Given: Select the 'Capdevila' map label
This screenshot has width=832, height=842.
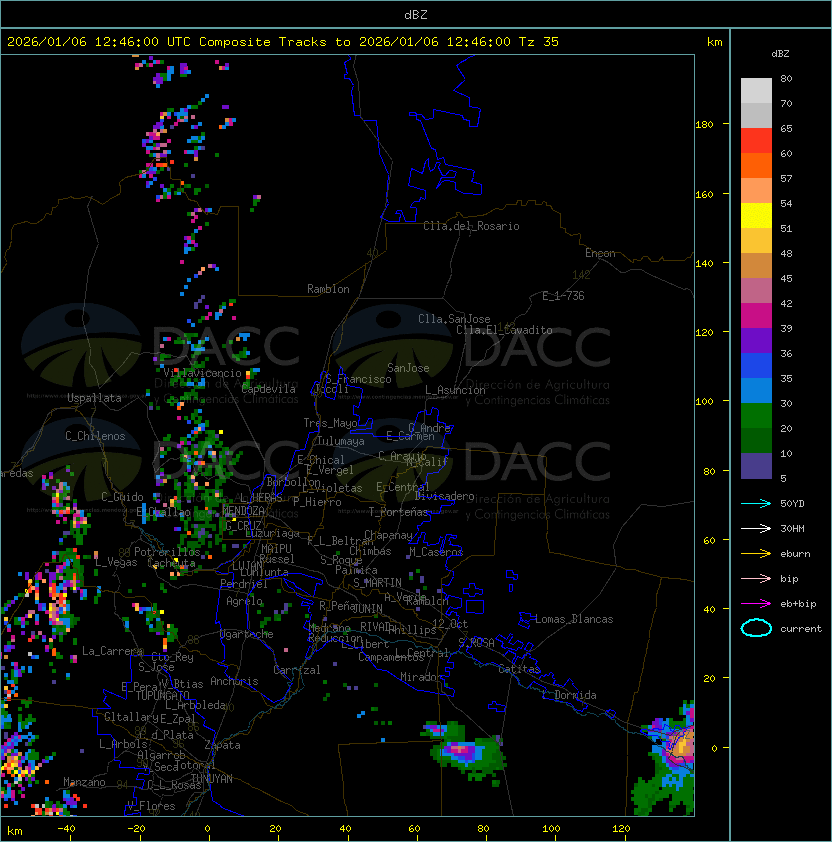Looking at the screenshot, I should click(268, 389).
